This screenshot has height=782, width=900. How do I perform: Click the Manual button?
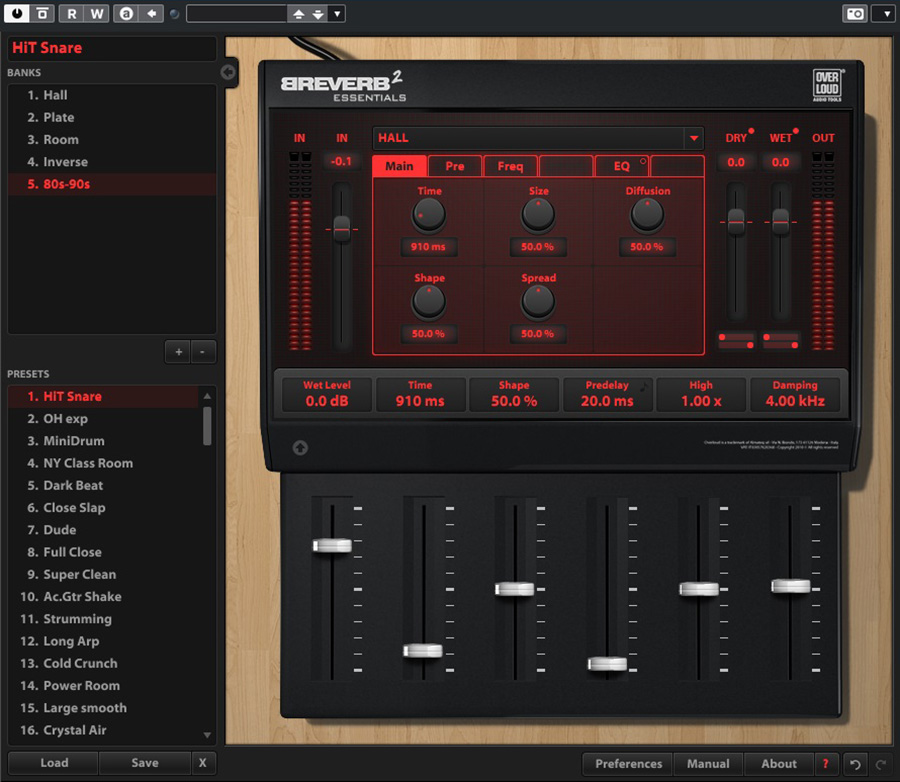point(708,764)
